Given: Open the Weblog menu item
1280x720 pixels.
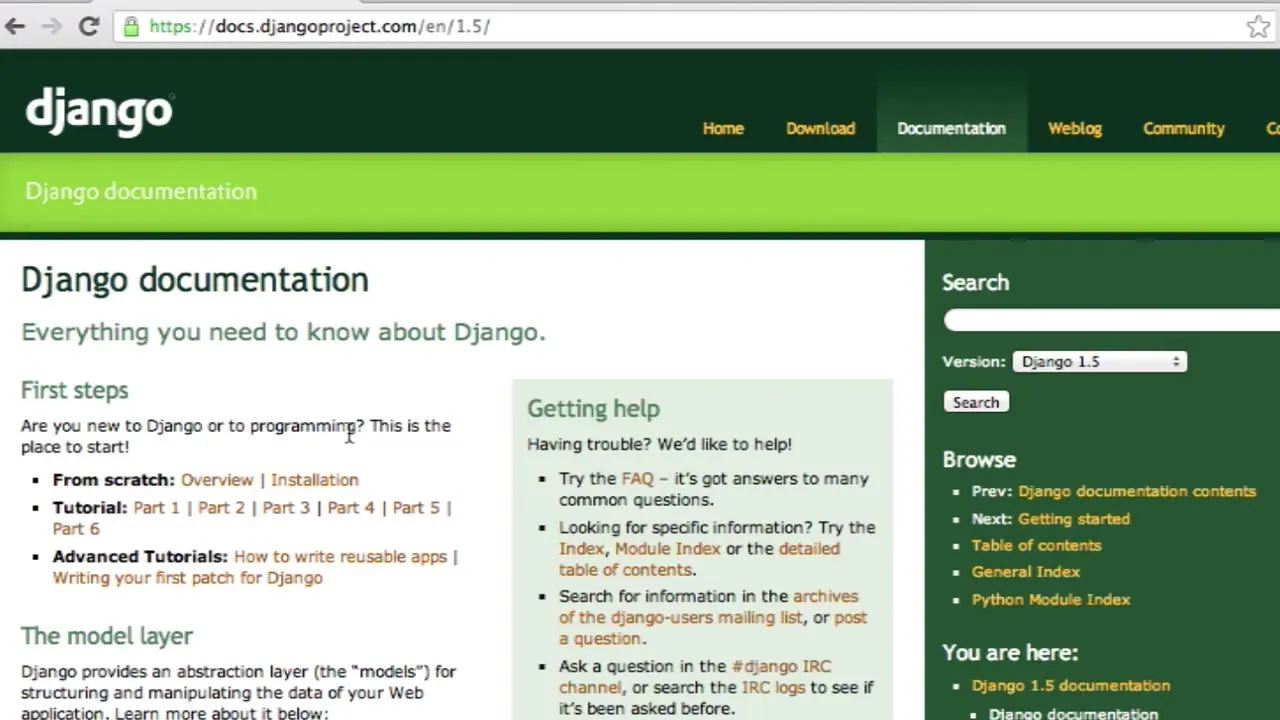Looking at the screenshot, I should (1075, 128).
